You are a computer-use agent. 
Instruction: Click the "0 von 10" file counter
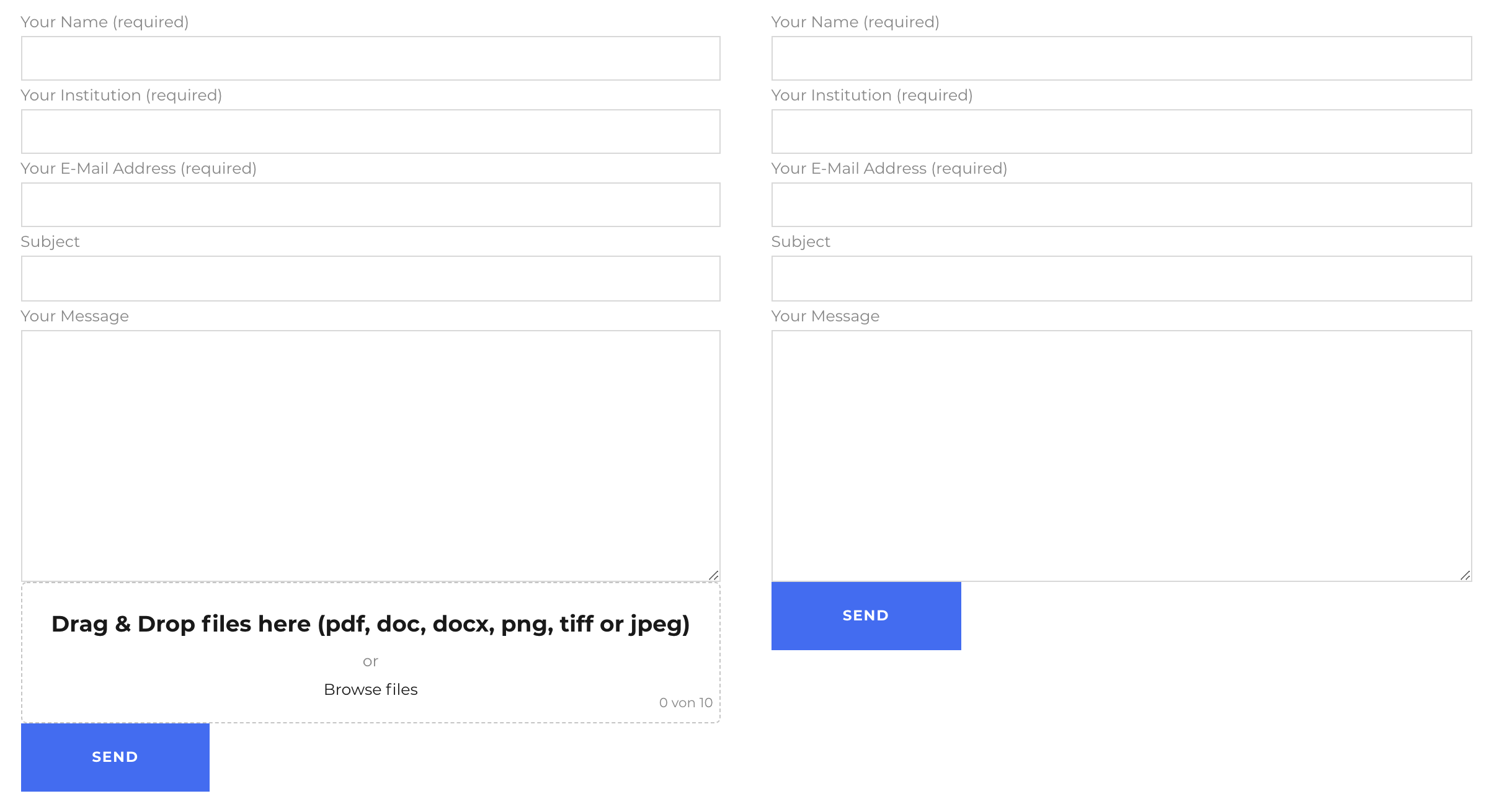coord(685,703)
